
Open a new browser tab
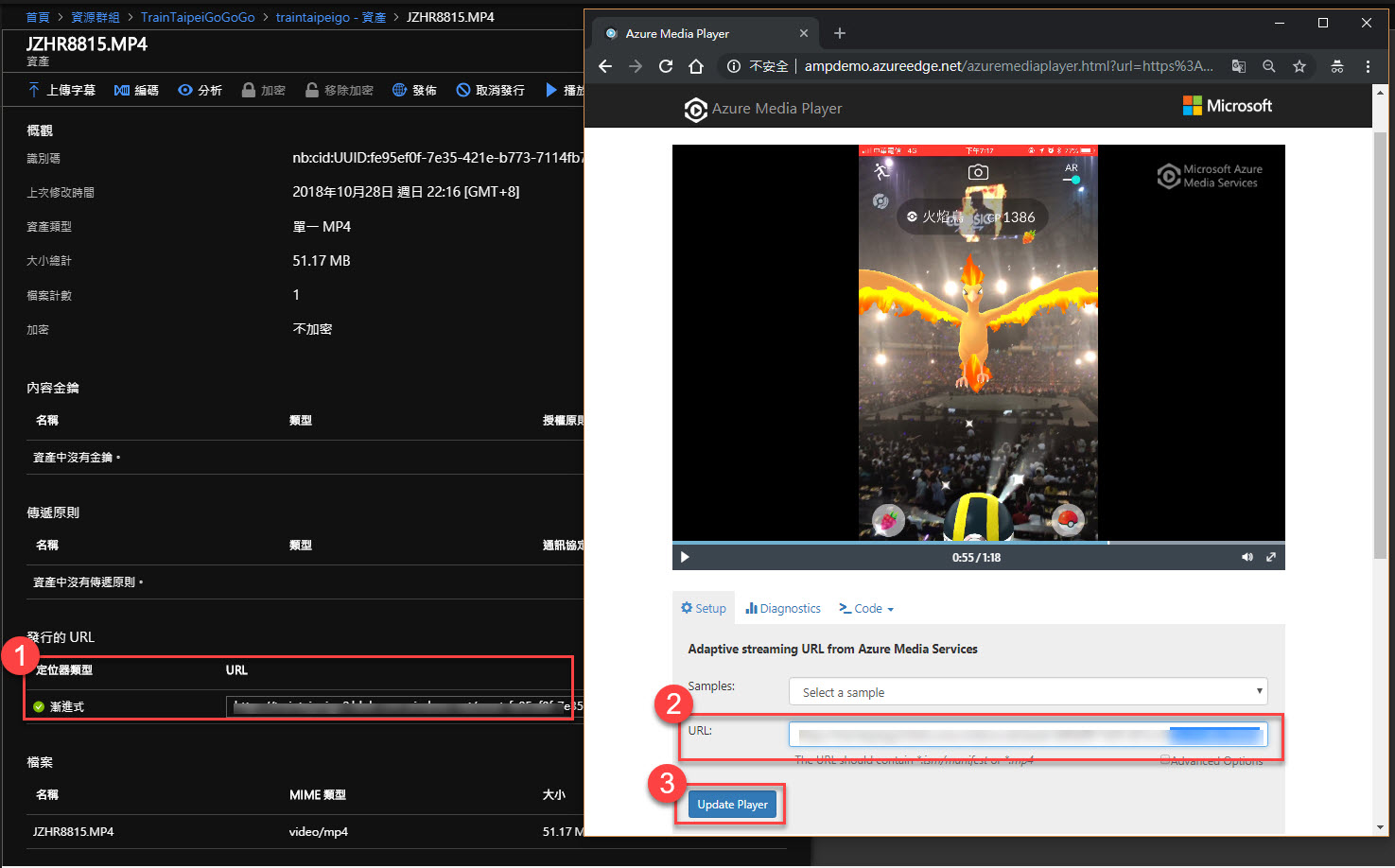(x=839, y=33)
